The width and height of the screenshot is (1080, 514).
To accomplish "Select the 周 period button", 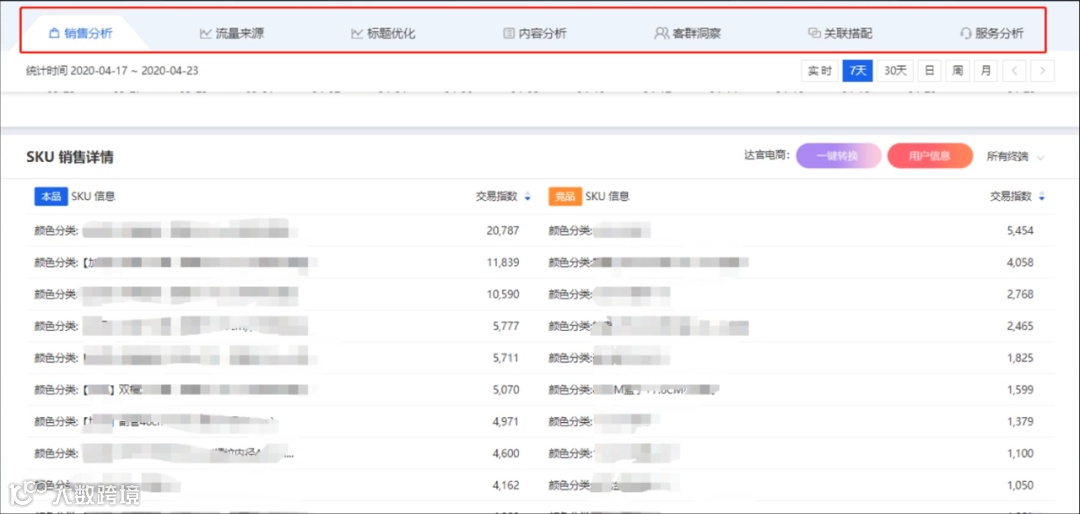I will tap(957, 71).
